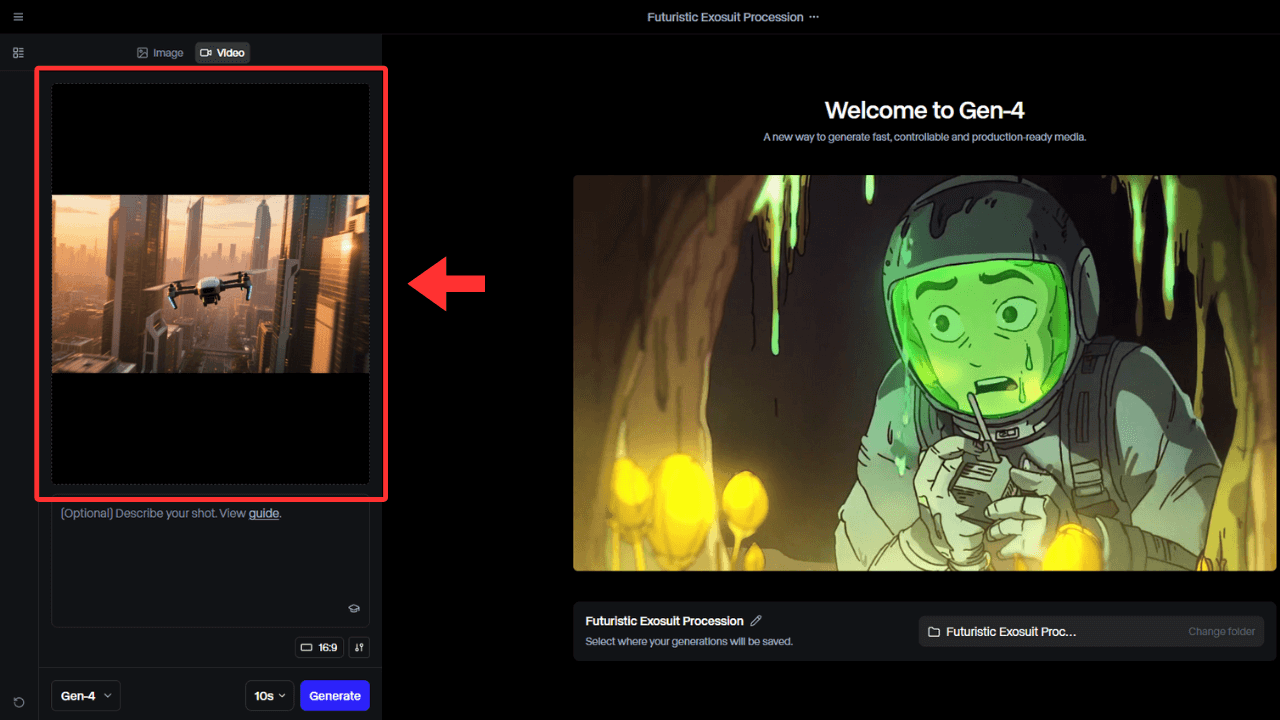This screenshot has height=720, width=1280.
Task: Click the graduation cap prompt icon
Action: click(353, 608)
